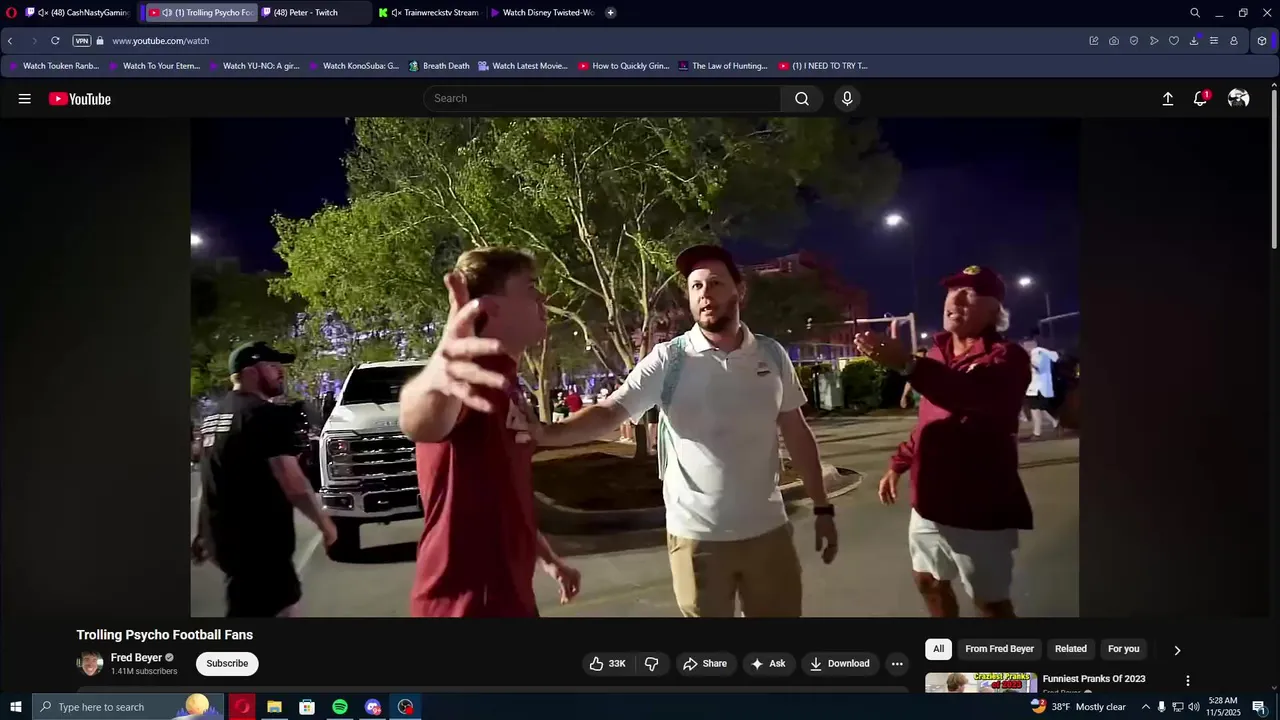Open Opera profile icon
This screenshot has height=720, width=1280.
click(x=1234, y=41)
